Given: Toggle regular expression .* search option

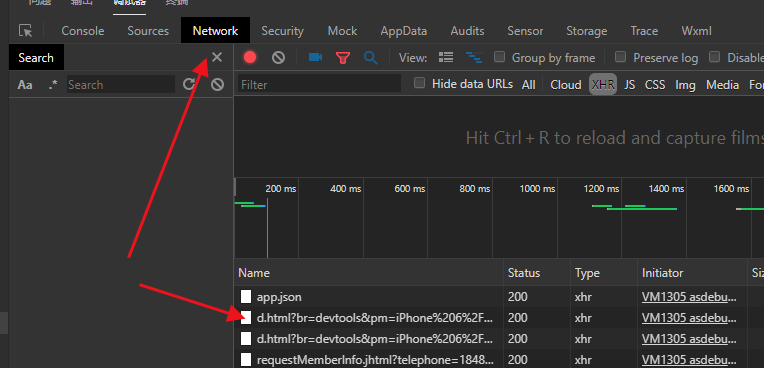Looking at the screenshot, I should [x=53, y=85].
